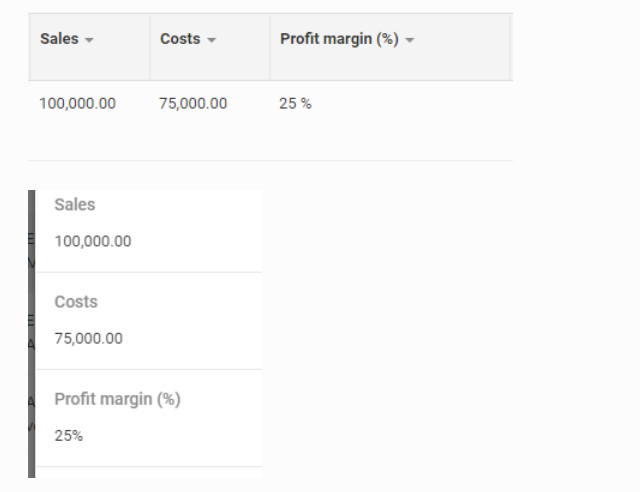
Task: Select the 100,000.00 value in the lower card
Action: [92, 241]
